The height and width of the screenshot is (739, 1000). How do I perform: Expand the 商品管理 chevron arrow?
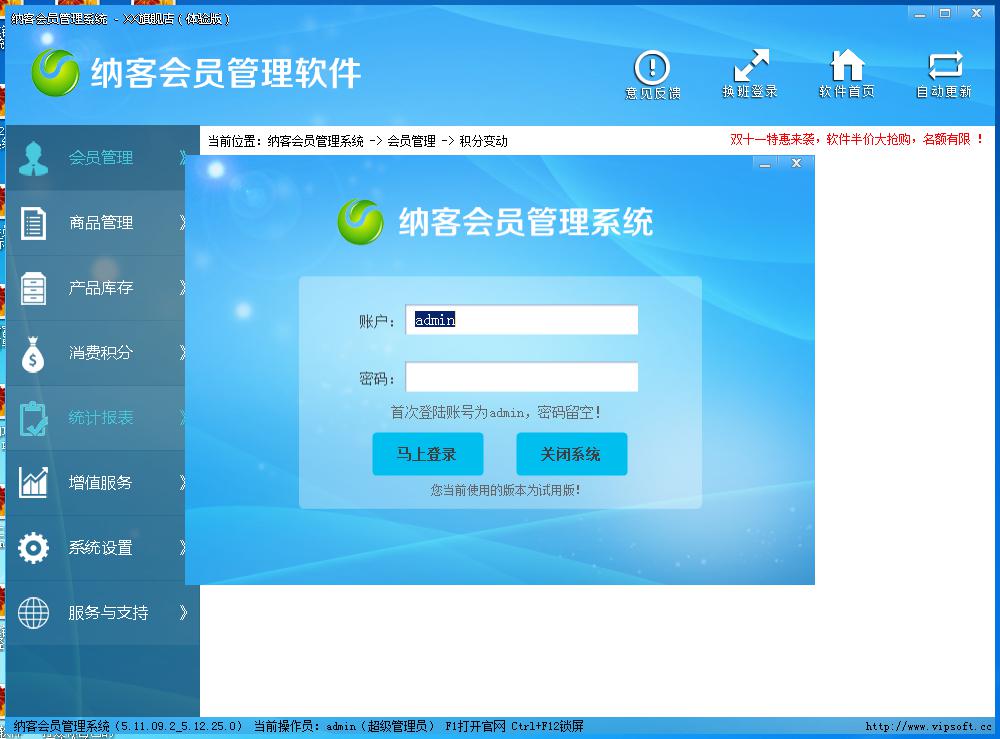tap(184, 222)
